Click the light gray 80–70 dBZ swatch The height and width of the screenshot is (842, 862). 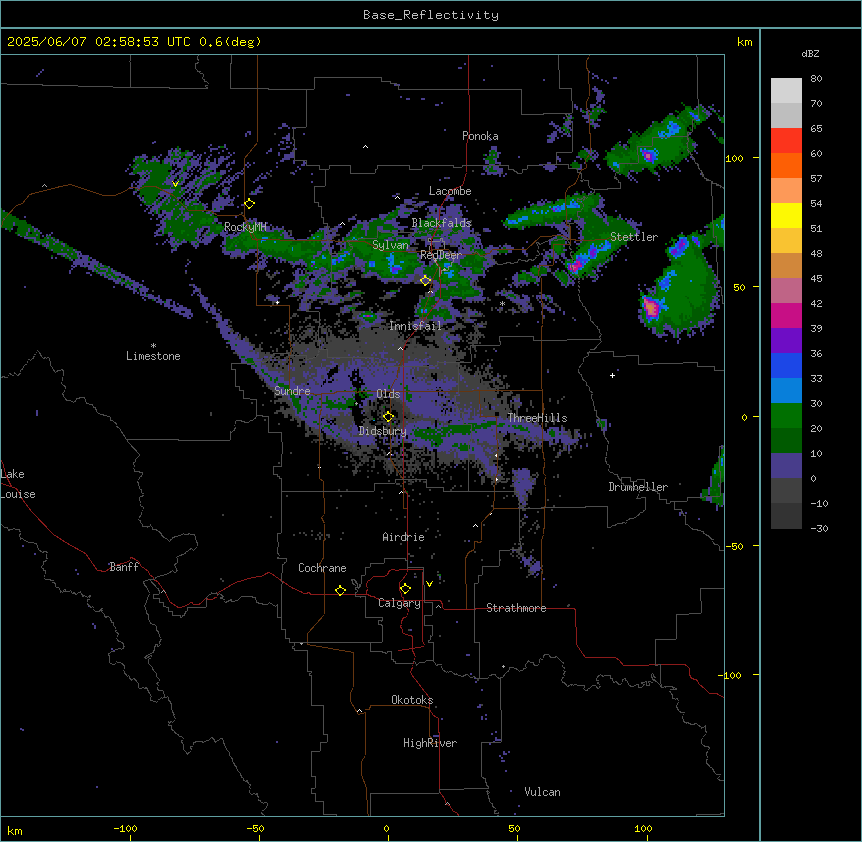[x=786, y=91]
